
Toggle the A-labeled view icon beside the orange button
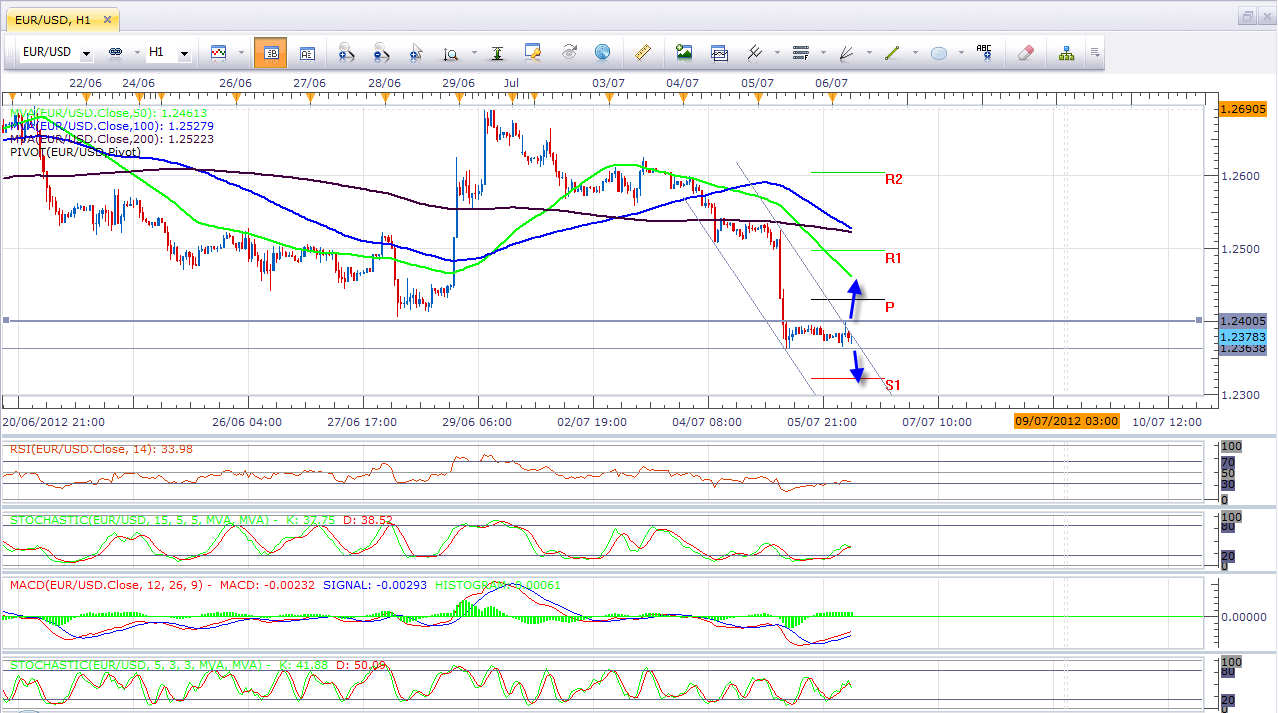308,53
